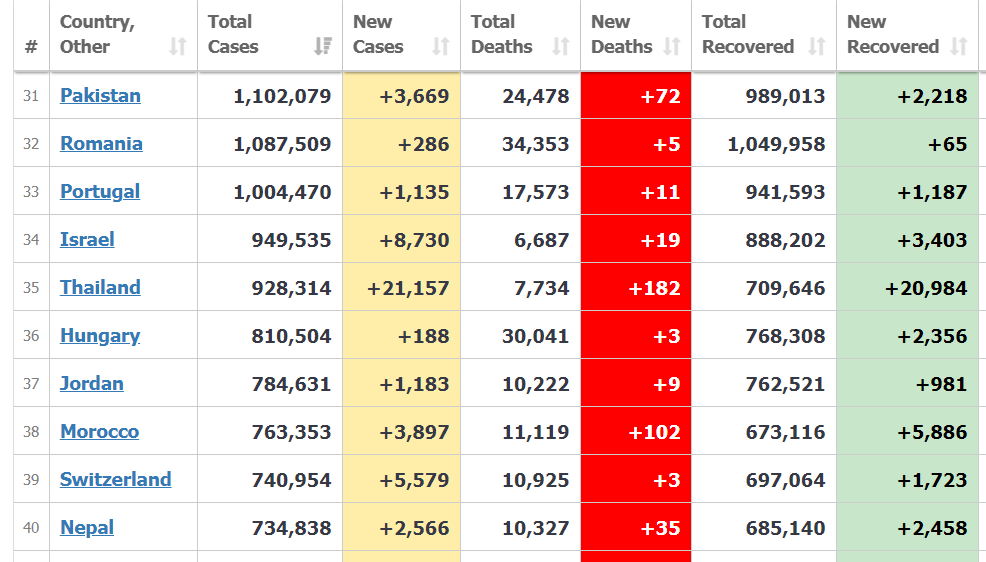Click Morocco new recovered +5,886
The image size is (986, 562).
coord(933,432)
